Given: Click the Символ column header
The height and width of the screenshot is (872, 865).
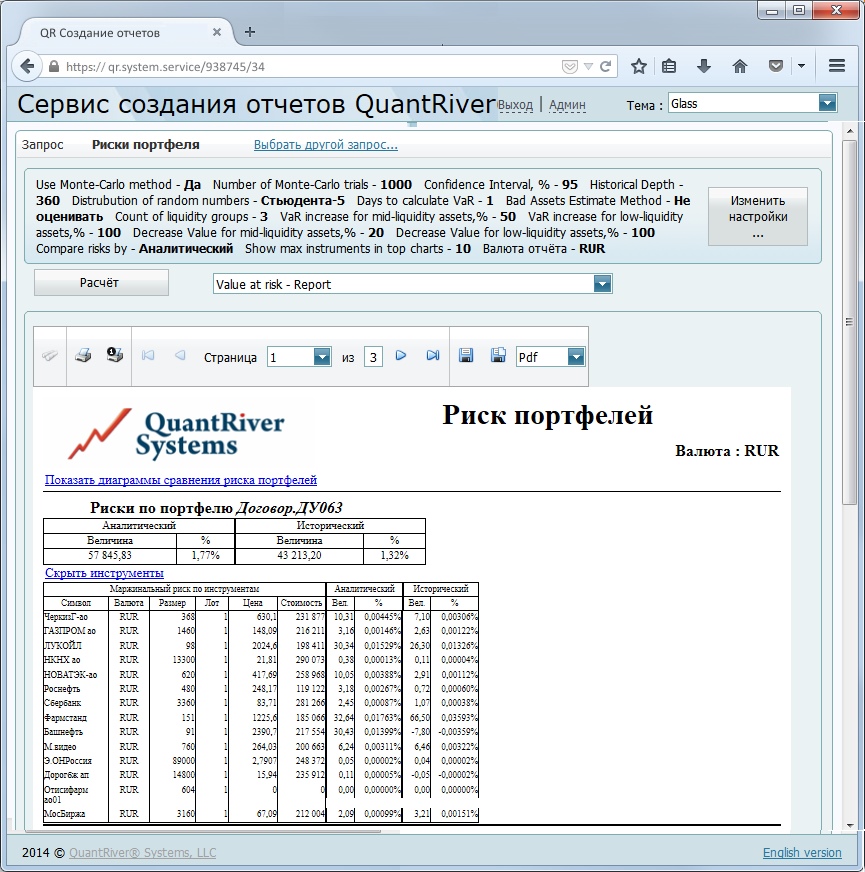Looking at the screenshot, I should (76, 602).
